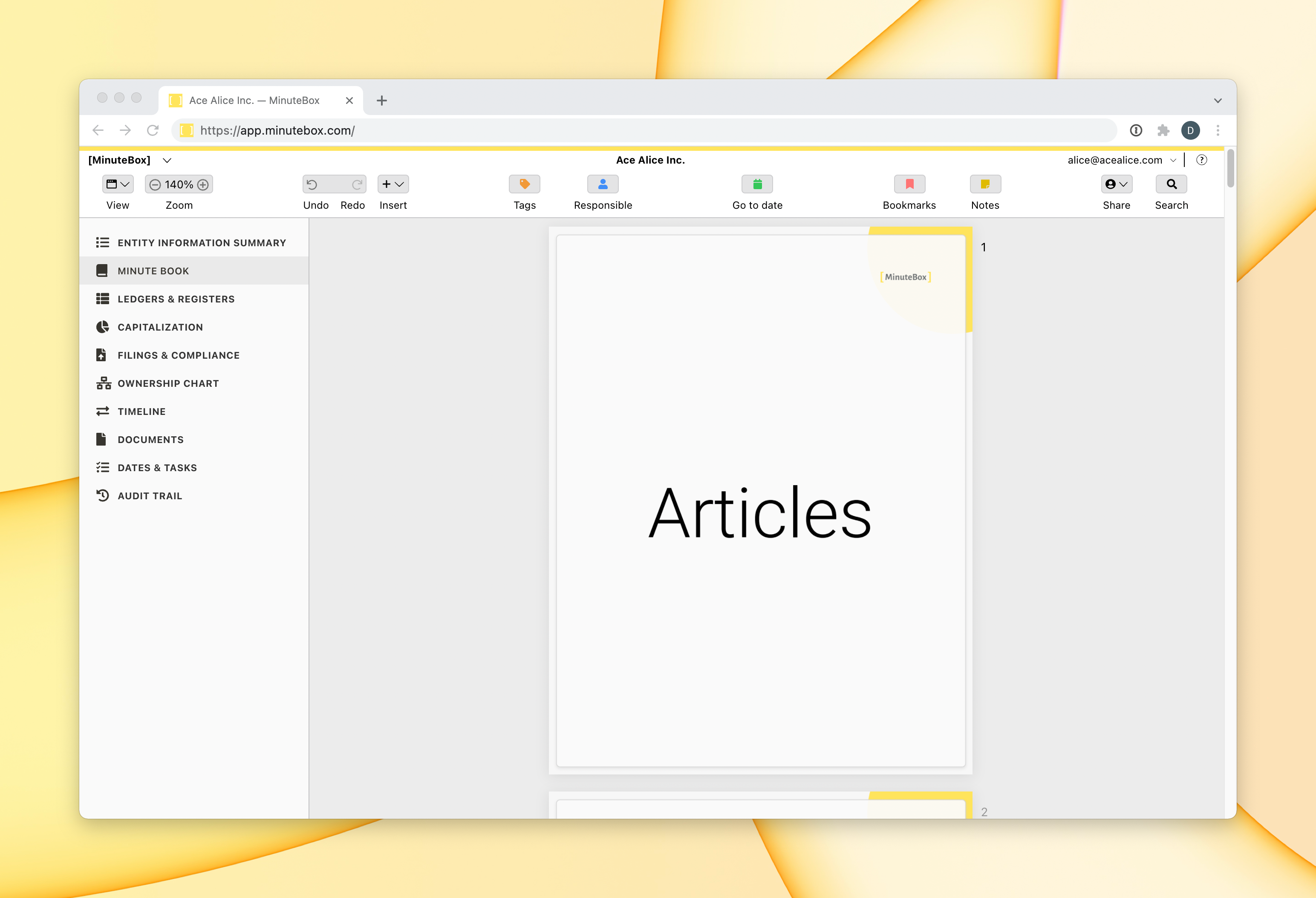This screenshot has height=898, width=1316.
Task: Open the Share dropdown menu
Action: pyautogui.click(x=1116, y=184)
